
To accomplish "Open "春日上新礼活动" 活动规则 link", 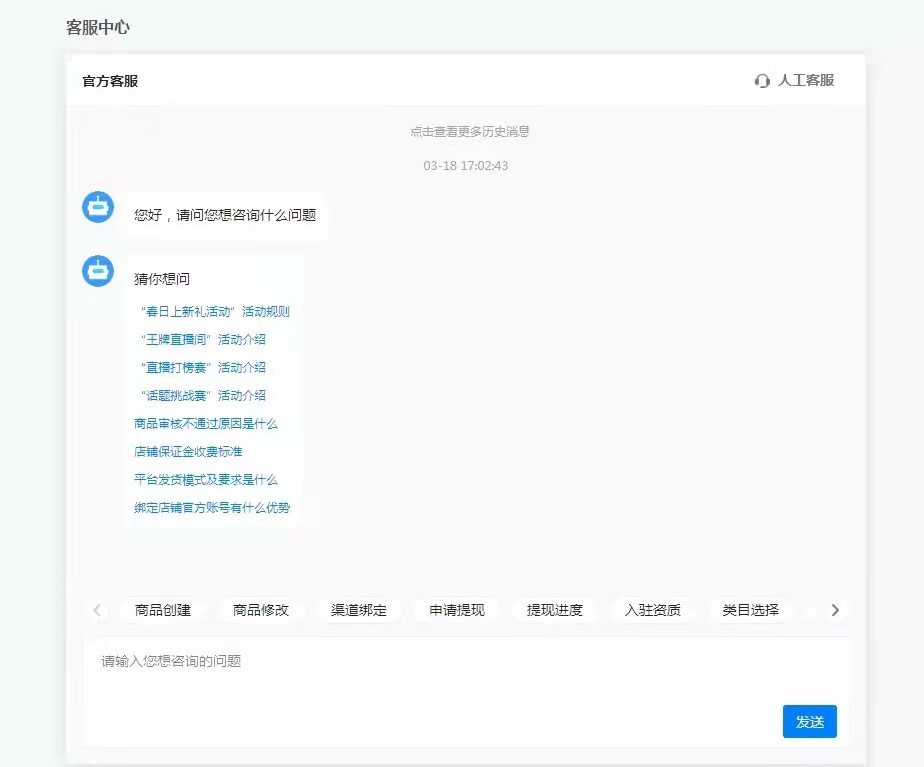I will click(x=215, y=312).
